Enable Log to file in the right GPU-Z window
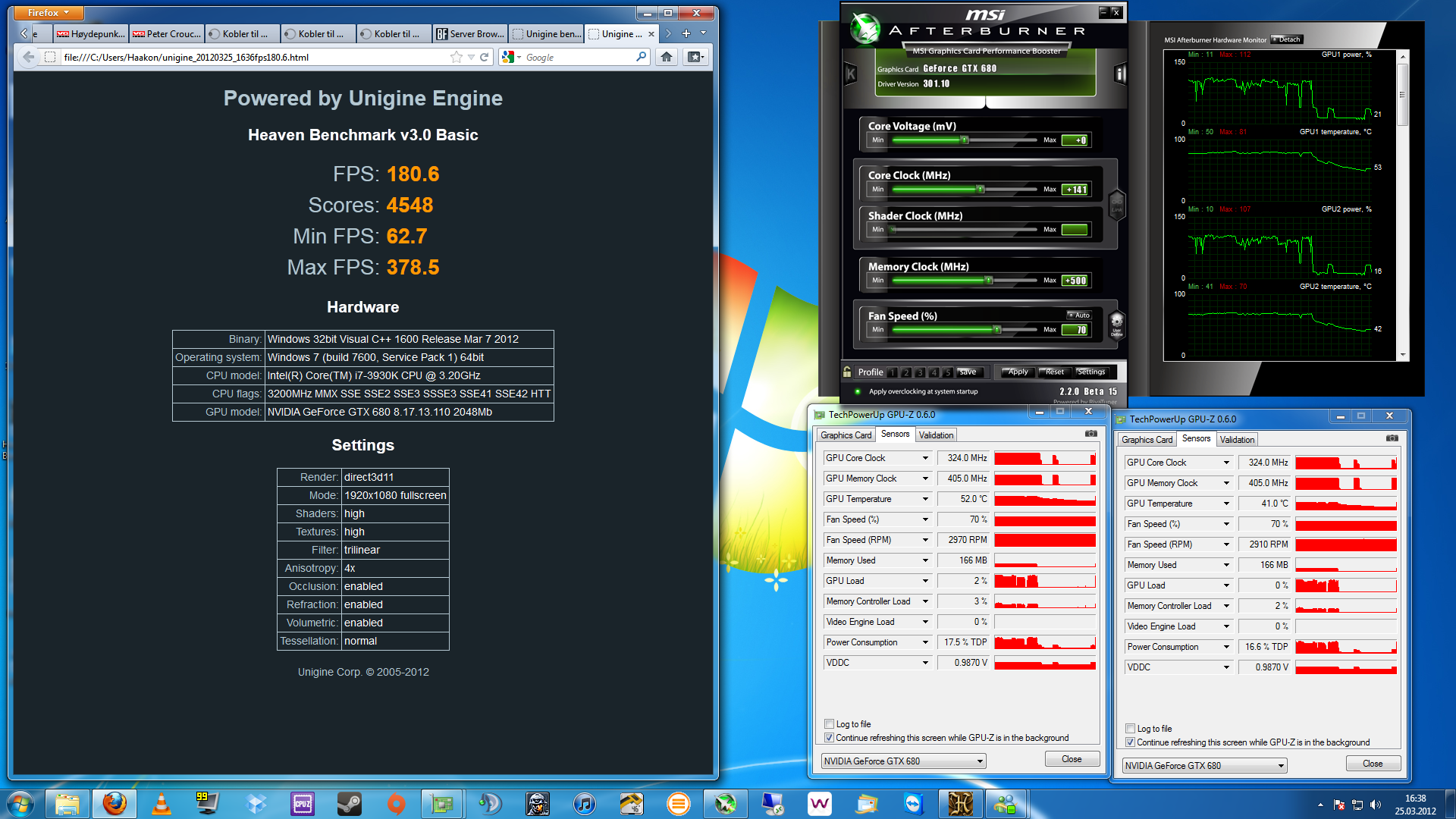1456x819 pixels. pyautogui.click(x=1130, y=729)
